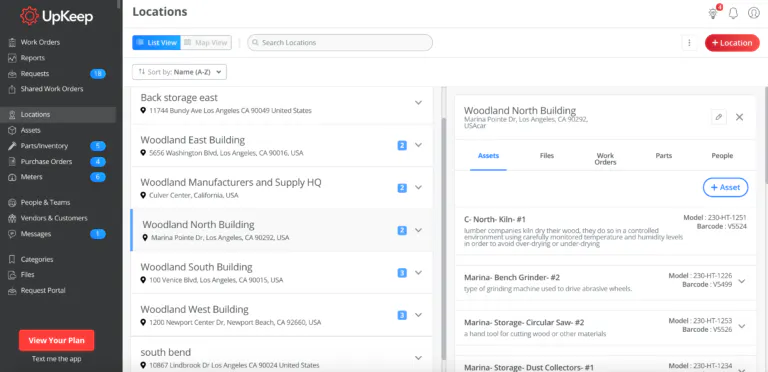Click the Request Portal icon

12,291
